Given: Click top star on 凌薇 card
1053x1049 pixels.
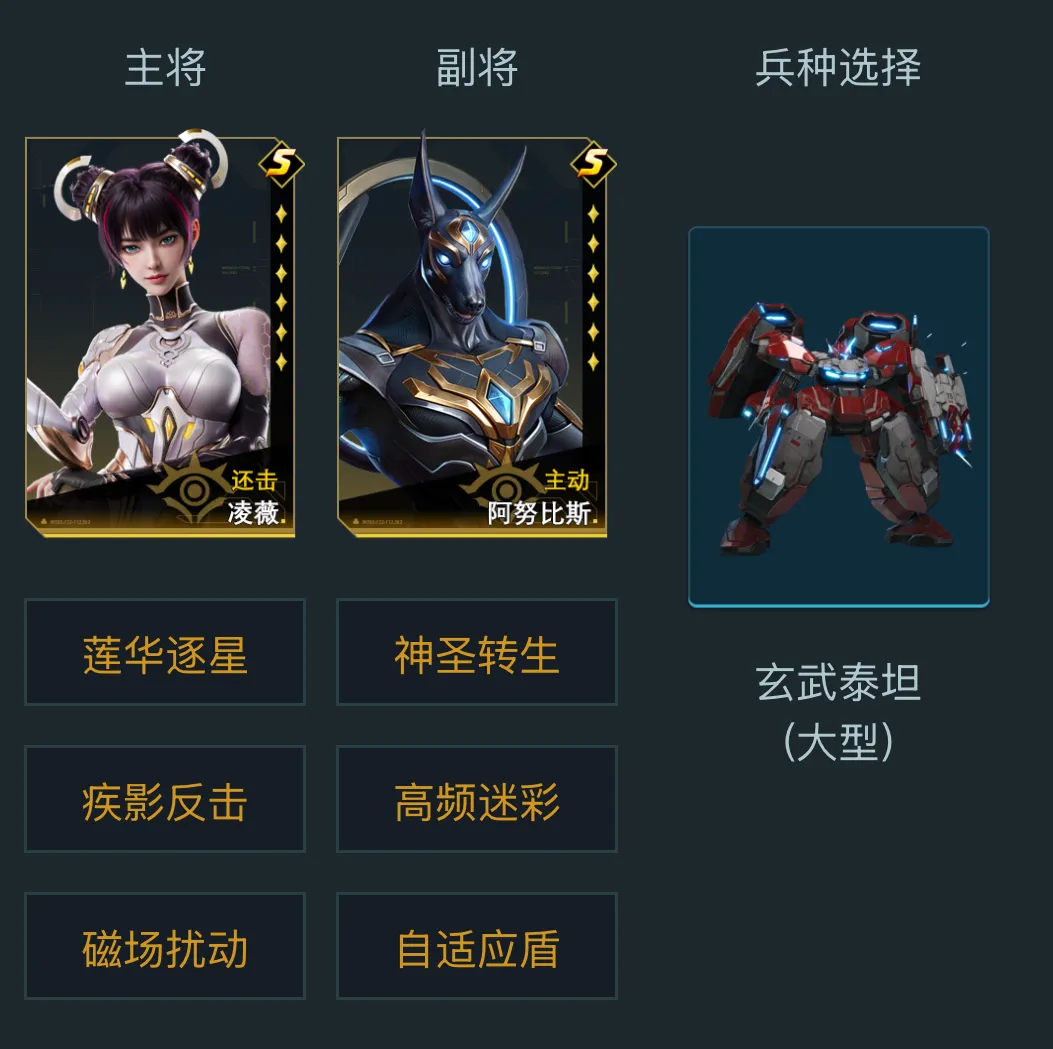Looking at the screenshot, I should 281,214.
